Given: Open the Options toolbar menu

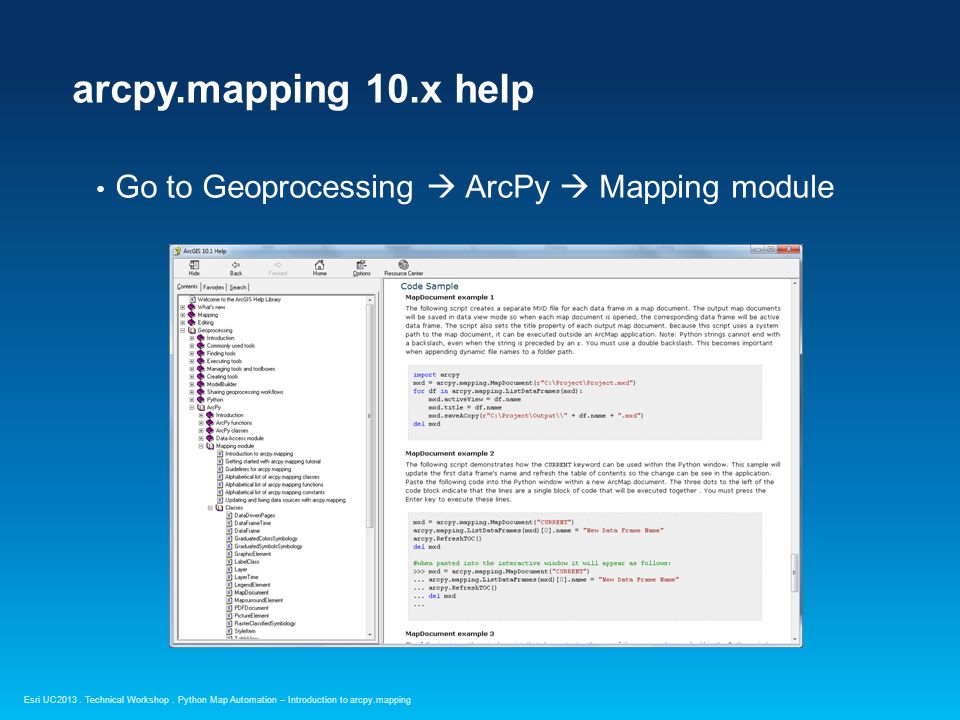Looking at the screenshot, I should coord(361,264).
